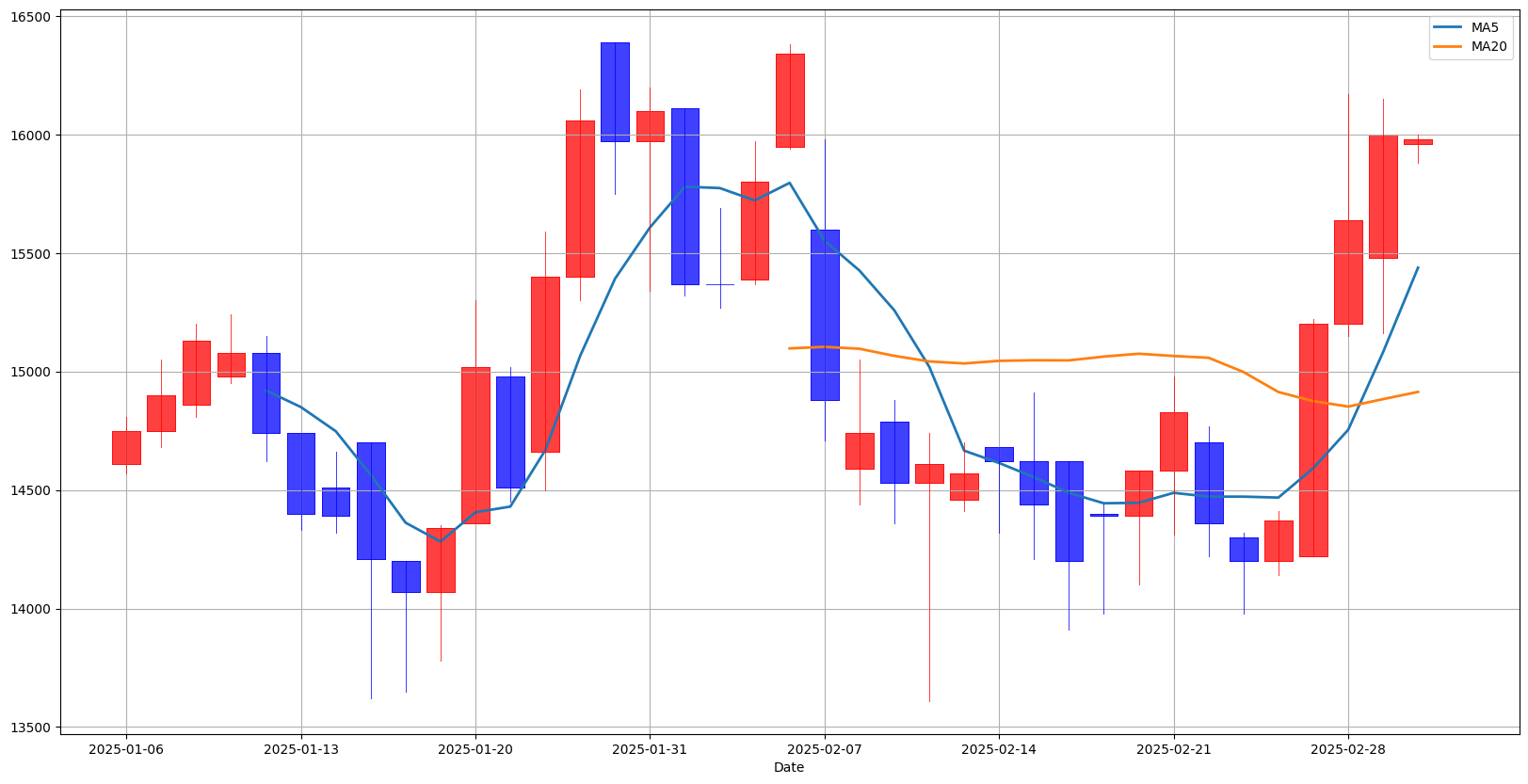Screen dimensions: 1528x784
Task: Select the first red candle on 2025-01-06
Action: [x=126, y=447]
